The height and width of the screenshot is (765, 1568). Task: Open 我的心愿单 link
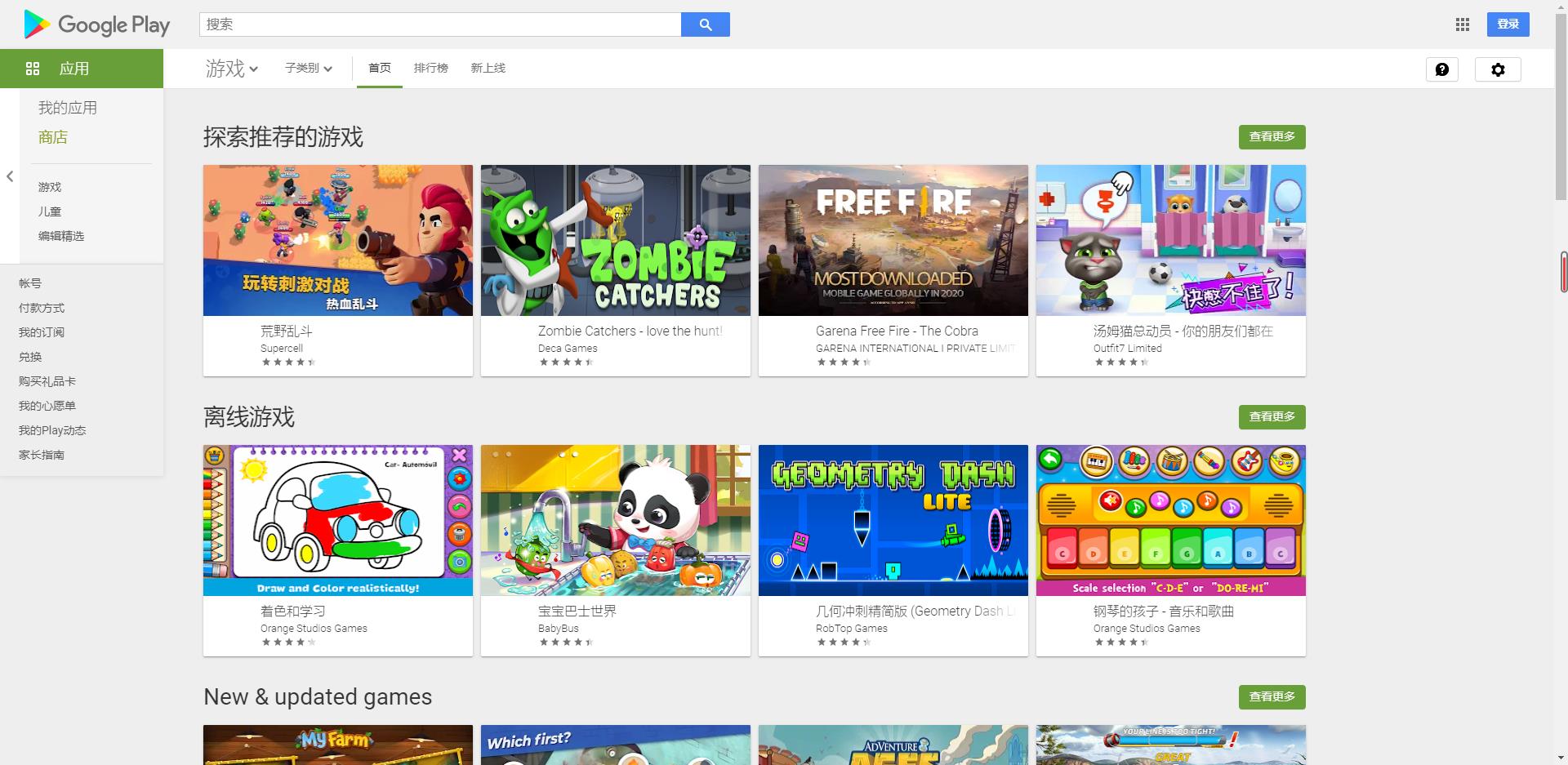coord(47,406)
